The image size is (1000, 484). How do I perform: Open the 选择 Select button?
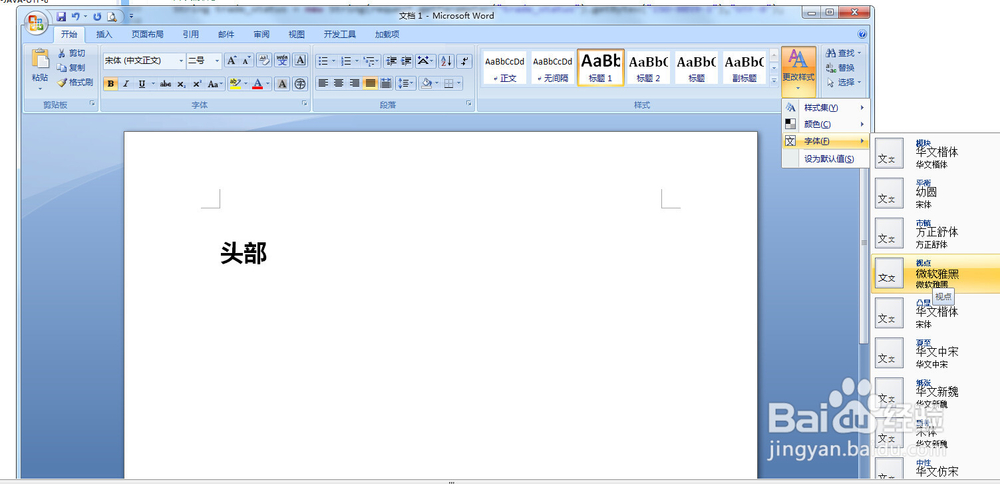point(843,82)
